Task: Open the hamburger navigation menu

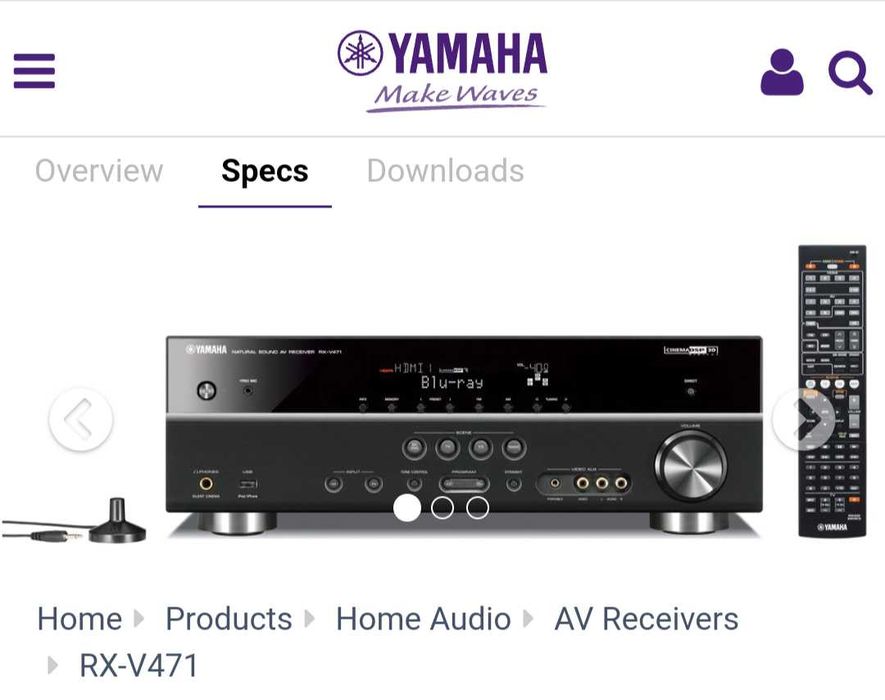Action: coord(34,71)
